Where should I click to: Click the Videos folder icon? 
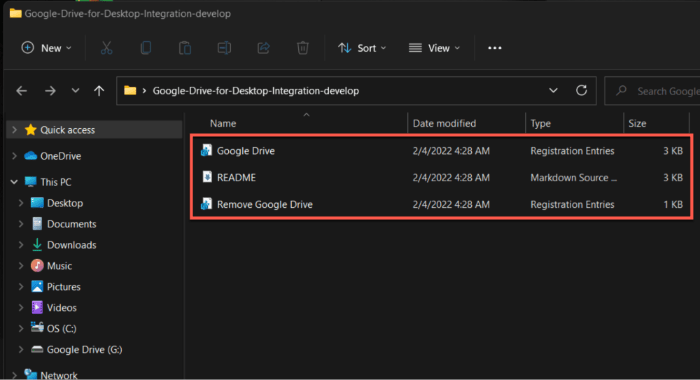pos(37,308)
